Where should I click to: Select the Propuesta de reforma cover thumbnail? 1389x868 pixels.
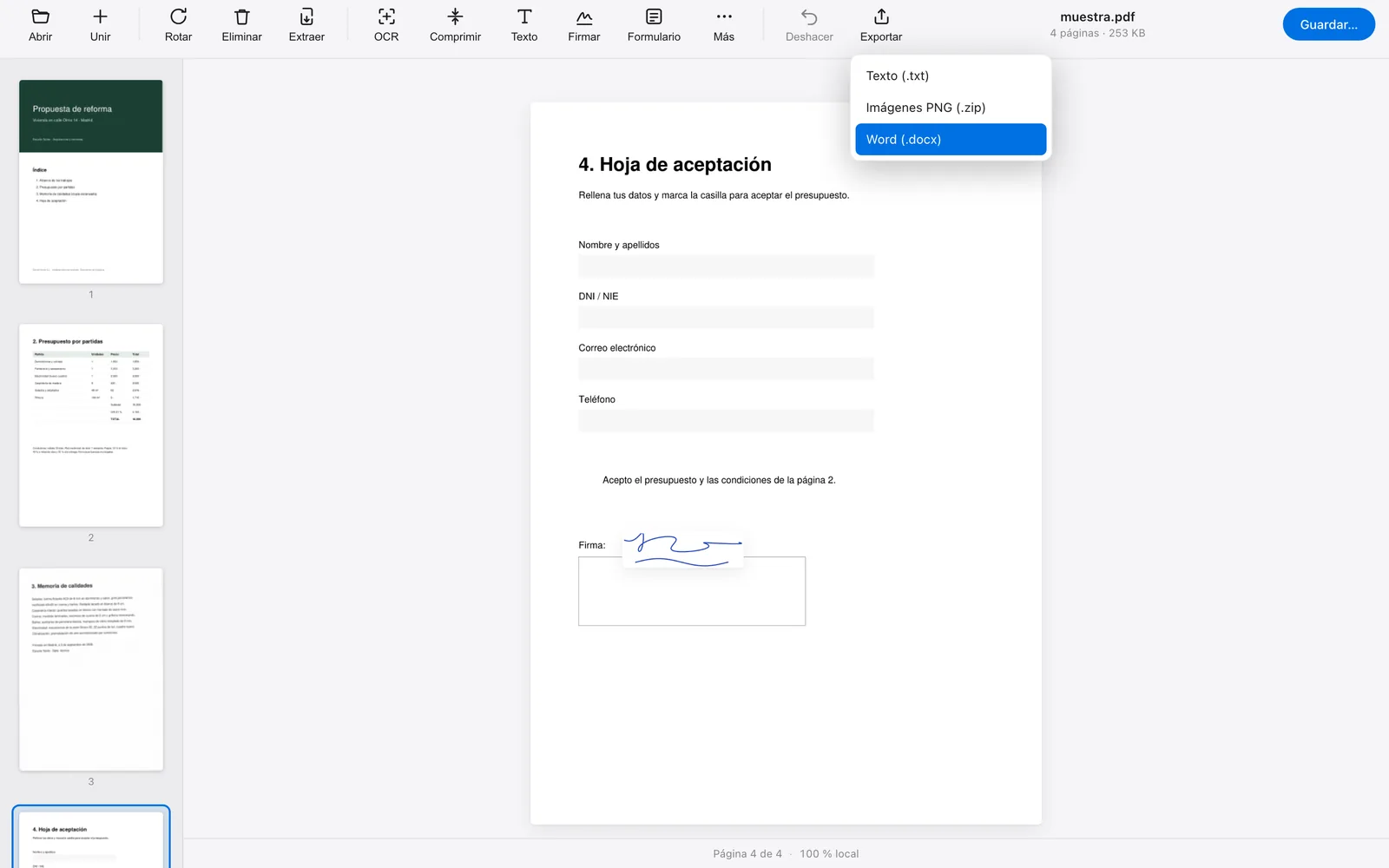tap(91, 181)
